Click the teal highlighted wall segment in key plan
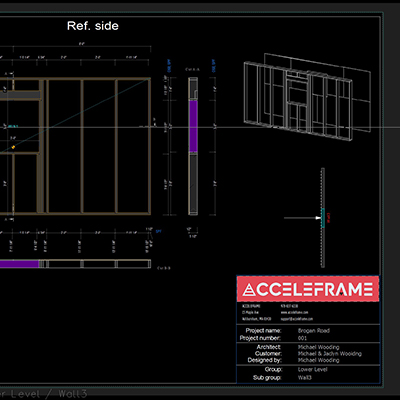 tap(323, 218)
